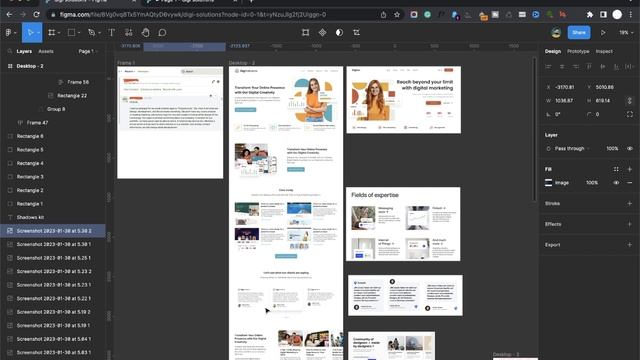
Task: Click the Align horizontal centers icon
Action: coord(562,66)
